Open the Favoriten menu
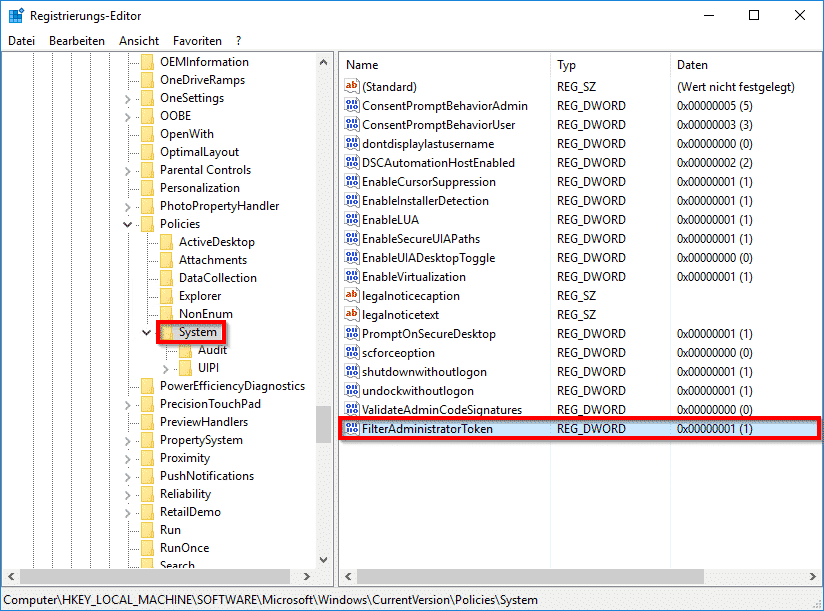824x611 pixels. 197,40
